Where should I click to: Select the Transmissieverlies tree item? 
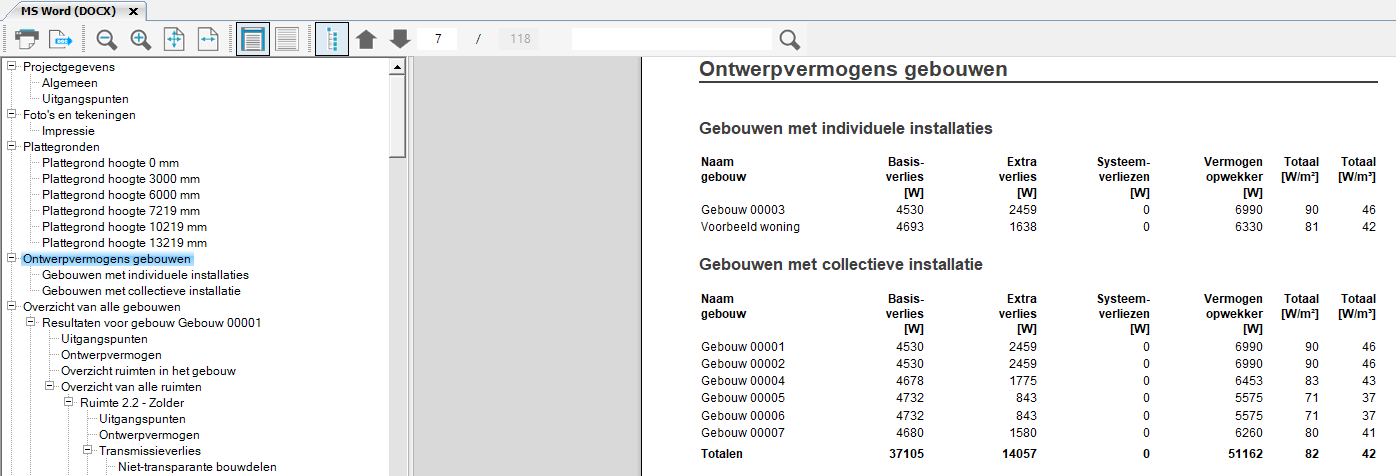tap(149, 451)
